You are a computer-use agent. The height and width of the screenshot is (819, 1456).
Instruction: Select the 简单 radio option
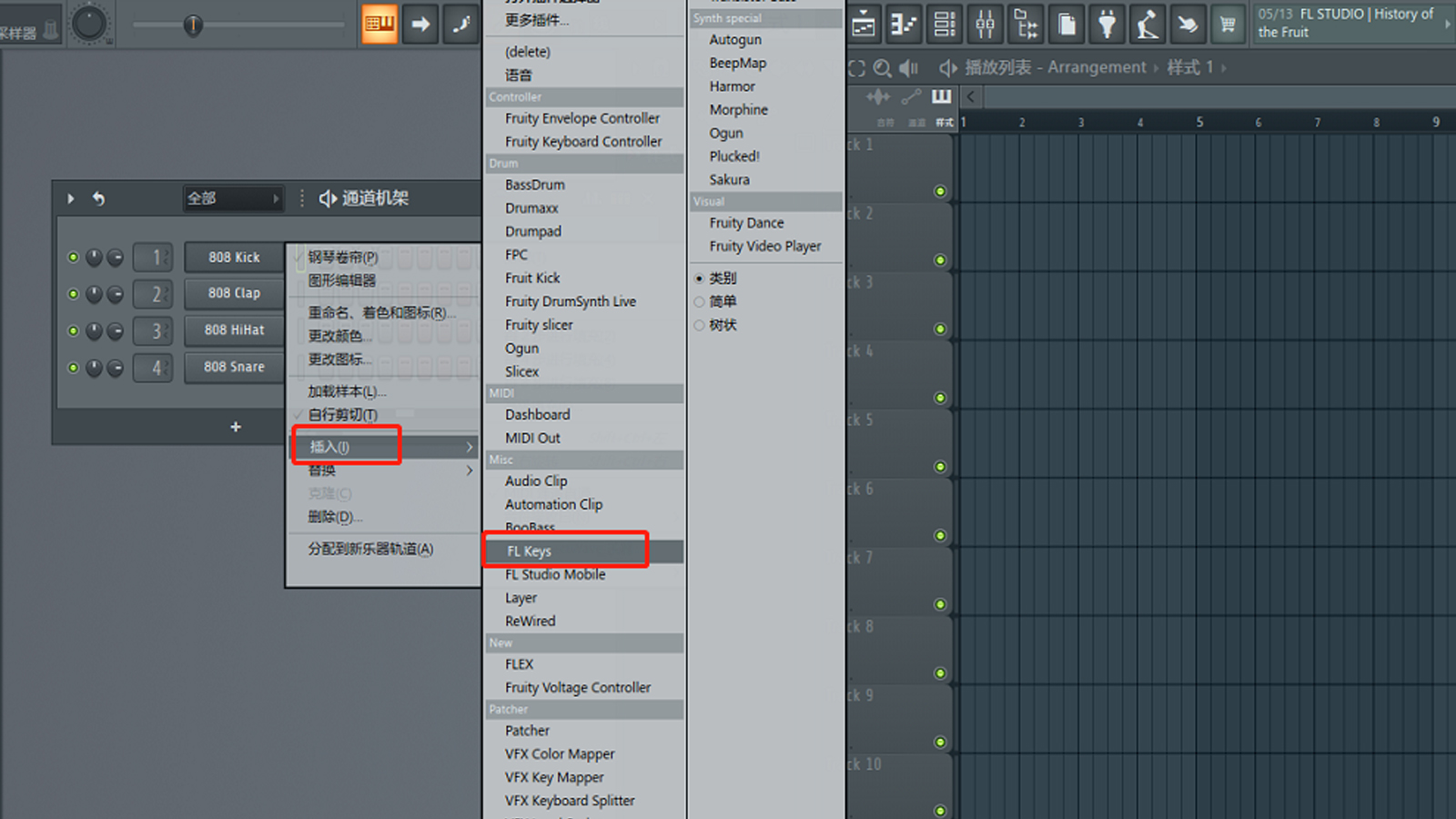tap(699, 302)
